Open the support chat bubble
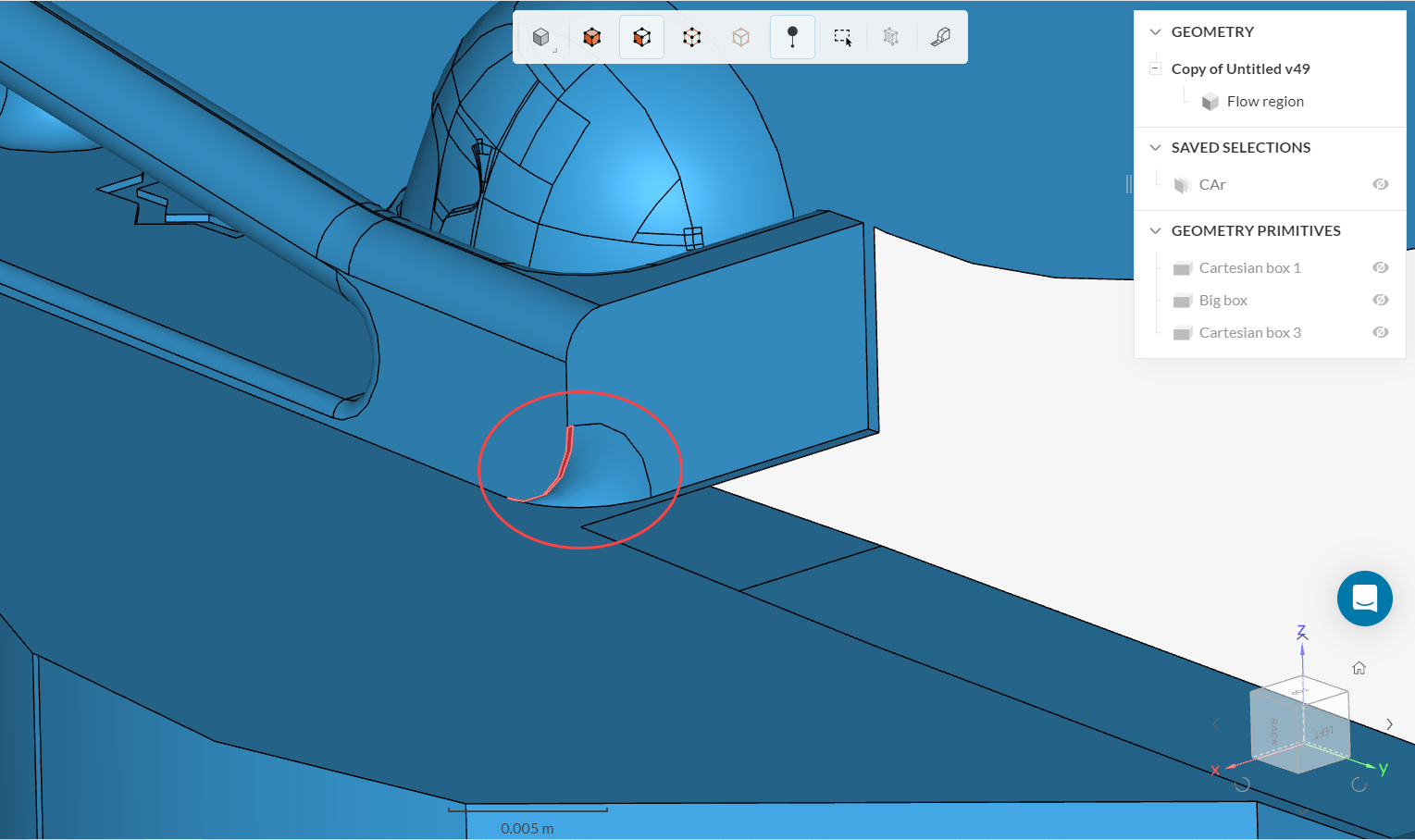This screenshot has width=1415, height=840. (1365, 599)
